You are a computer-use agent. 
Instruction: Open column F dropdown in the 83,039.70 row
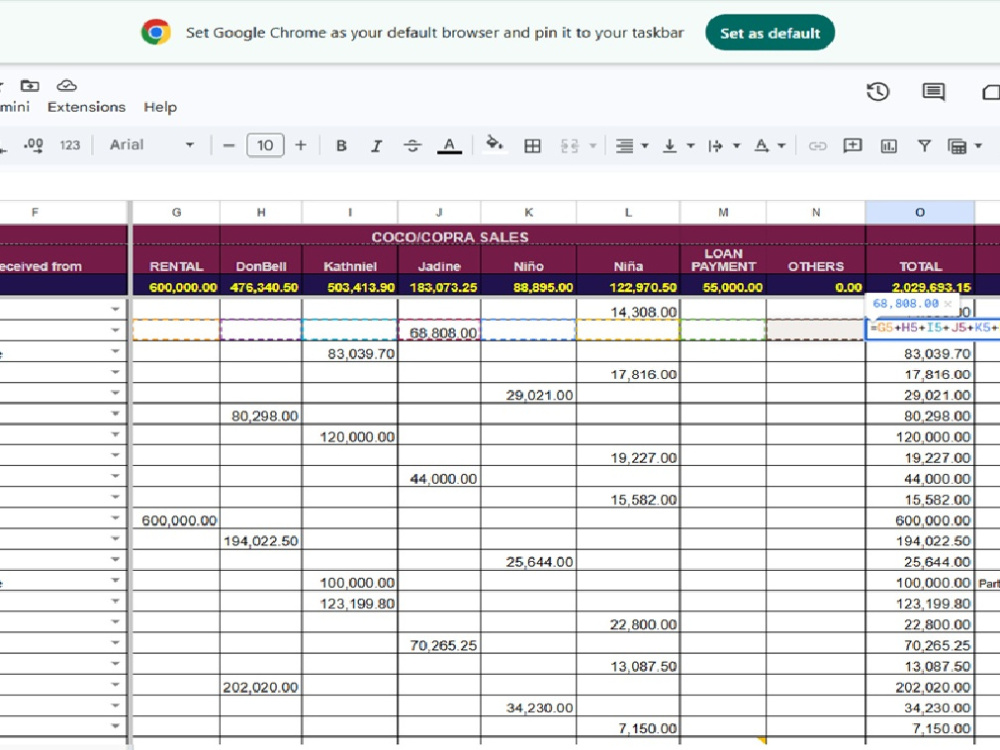[x=115, y=351]
